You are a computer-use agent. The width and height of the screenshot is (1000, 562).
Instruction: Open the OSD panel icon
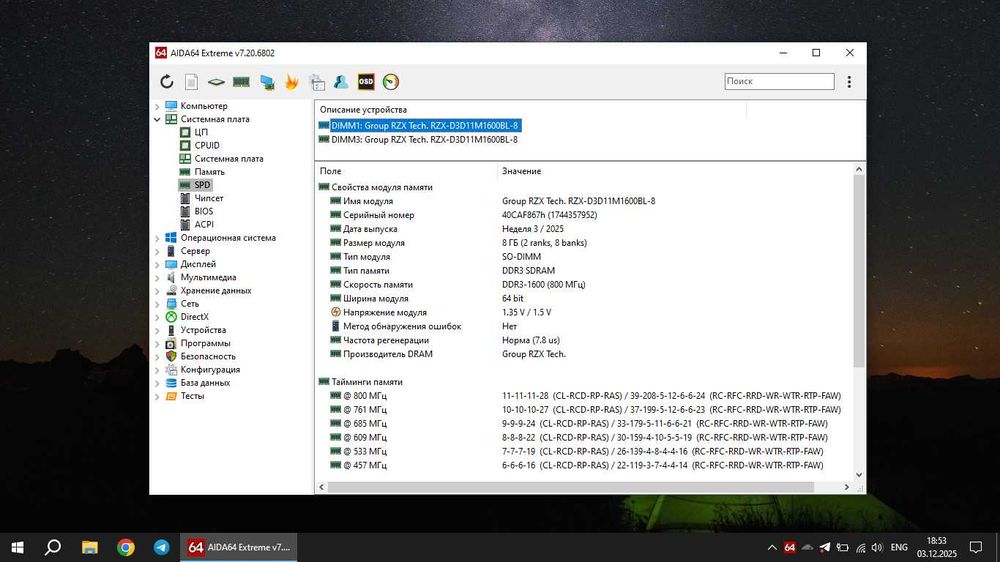tap(366, 82)
